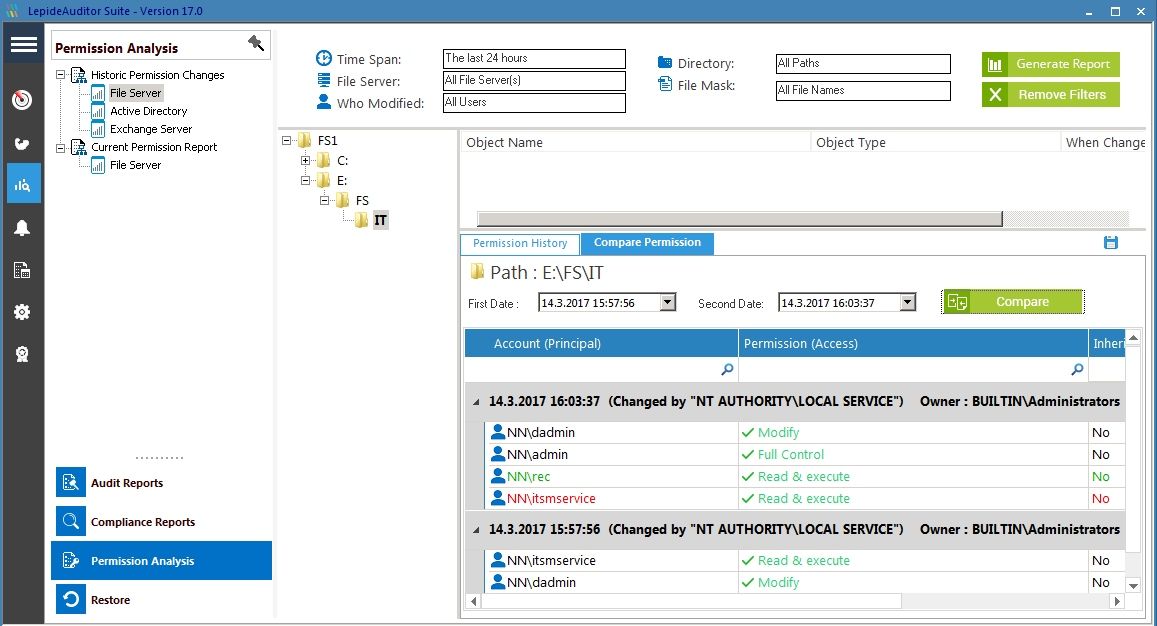1157x626 pixels.
Task: Open the award badge icon in sidebar
Action: 22,354
